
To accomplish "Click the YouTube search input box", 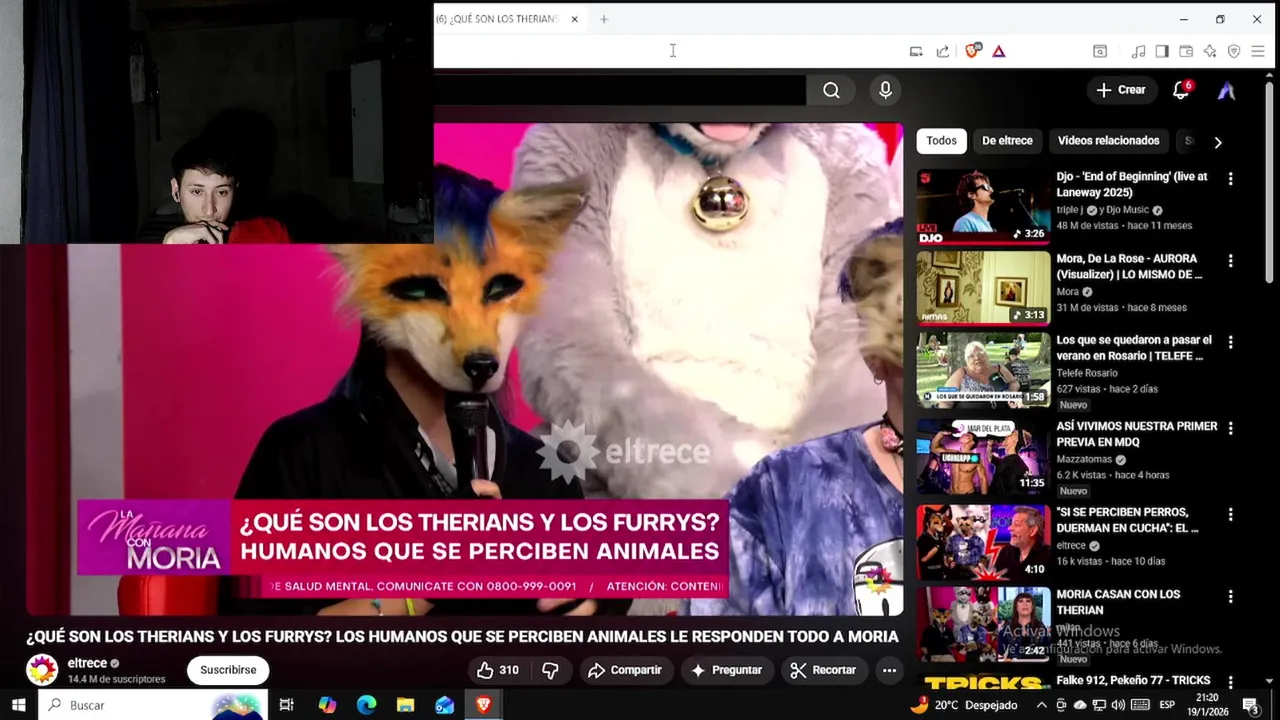I will [619, 90].
